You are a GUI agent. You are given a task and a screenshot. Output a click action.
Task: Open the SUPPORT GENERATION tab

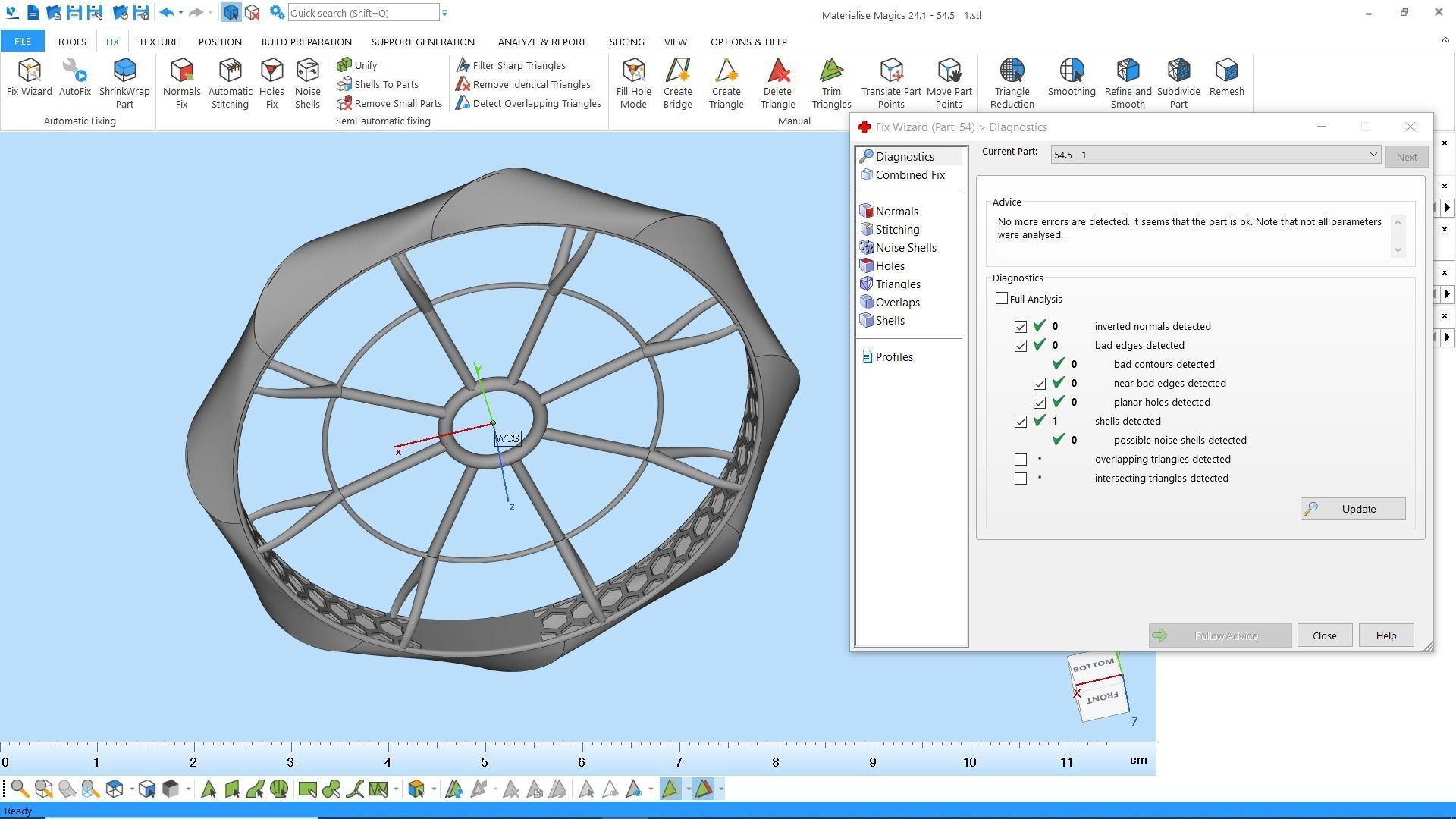coord(423,42)
